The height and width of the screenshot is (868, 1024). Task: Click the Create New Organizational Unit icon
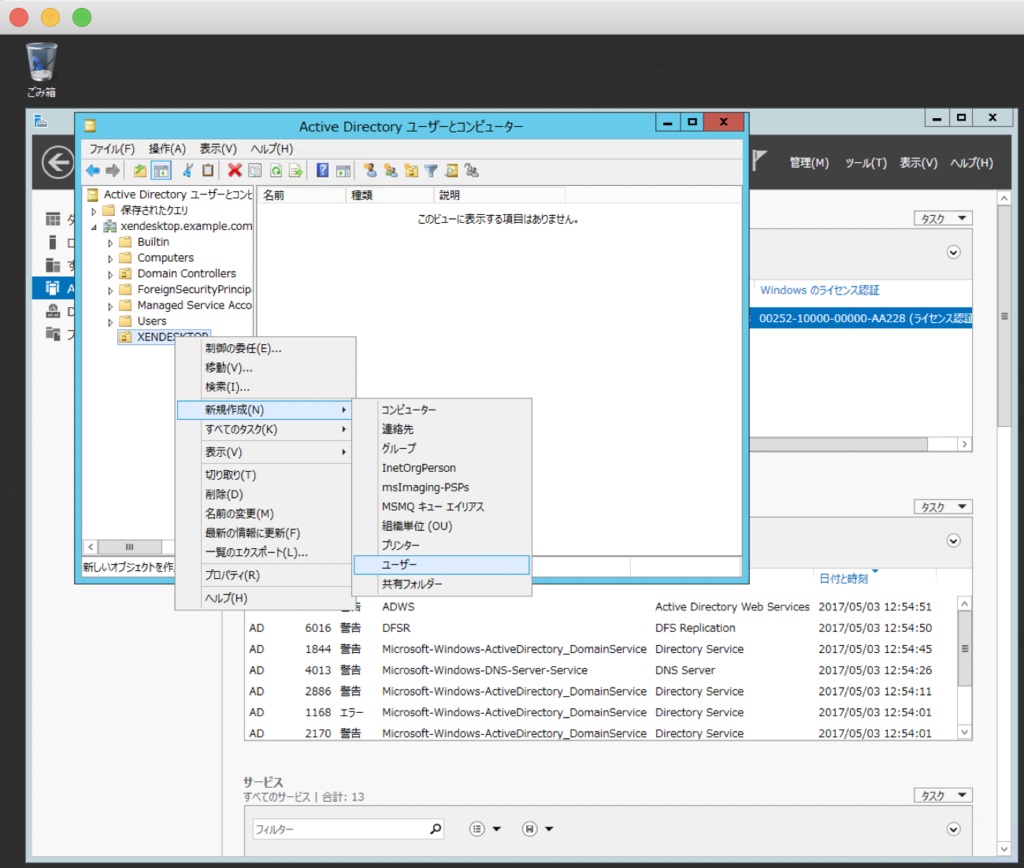tap(411, 171)
